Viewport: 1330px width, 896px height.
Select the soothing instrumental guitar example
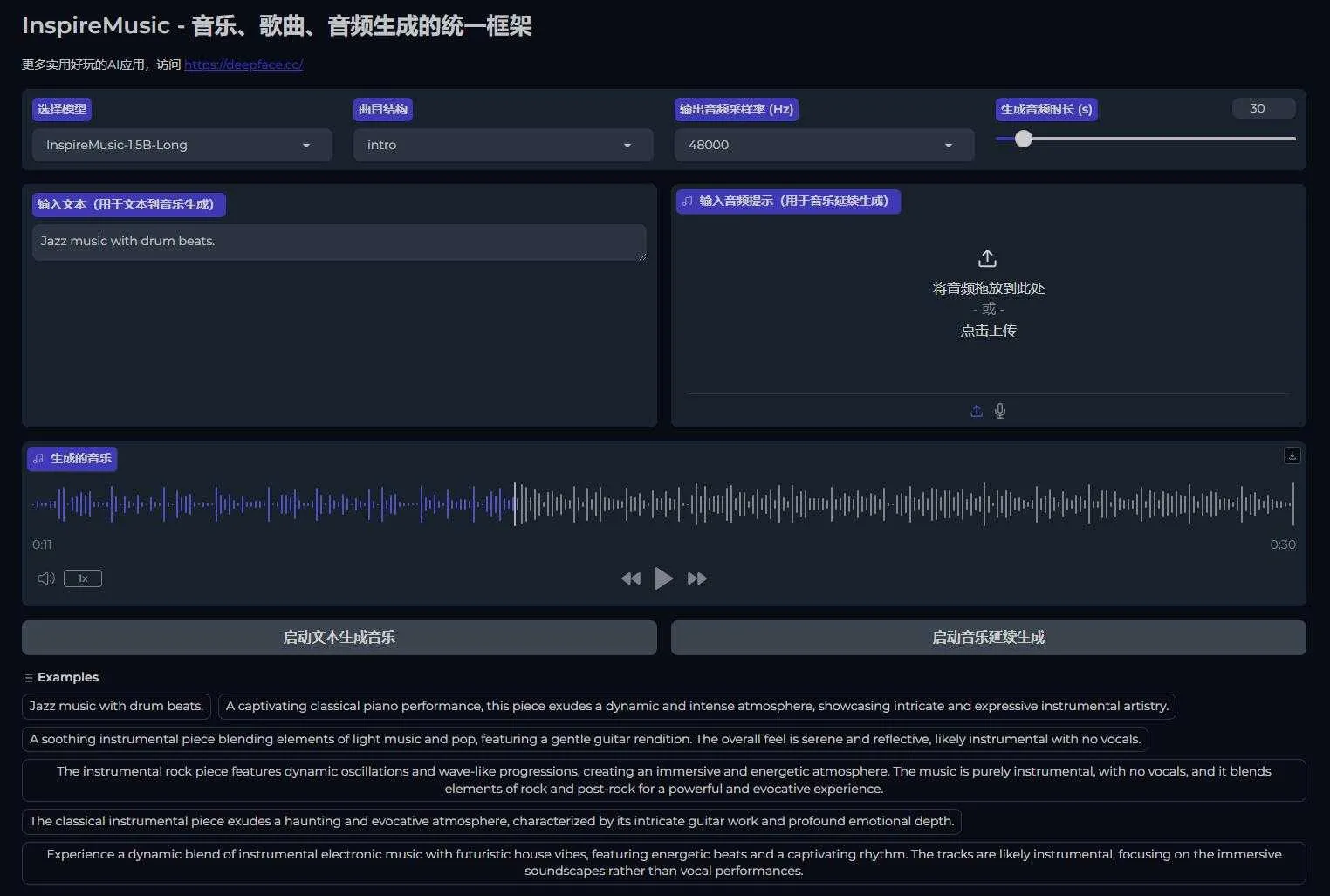tap(585, 739)
